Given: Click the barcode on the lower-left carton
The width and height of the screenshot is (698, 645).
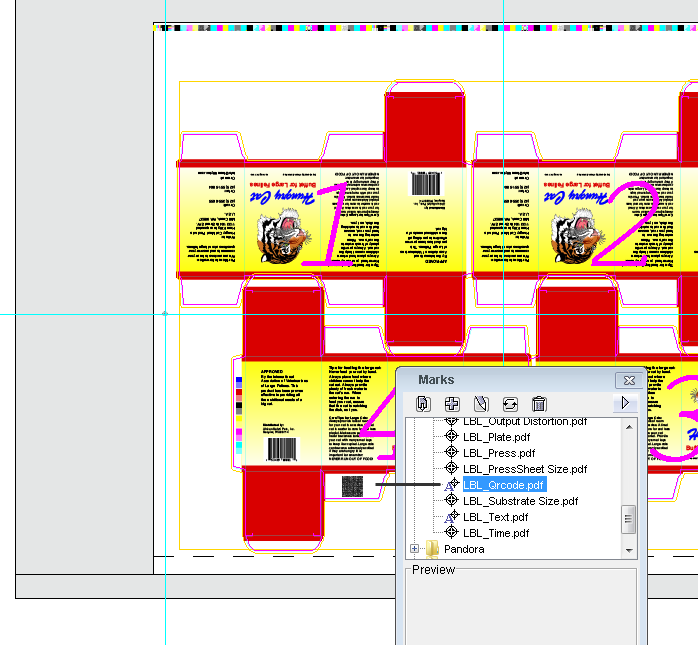Looking at the screenshot, I should pyautogui.click(x=282, y=450).
